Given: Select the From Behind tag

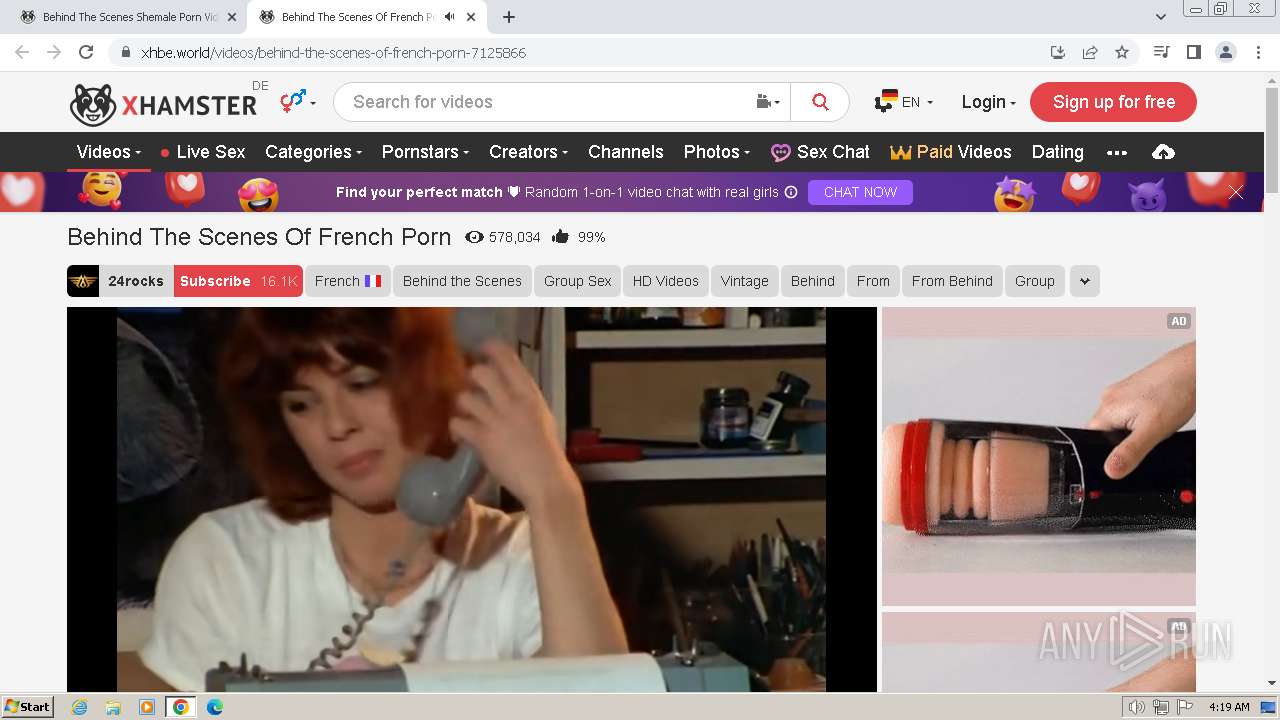Looking at the screenshot, I should coord(952,281).
